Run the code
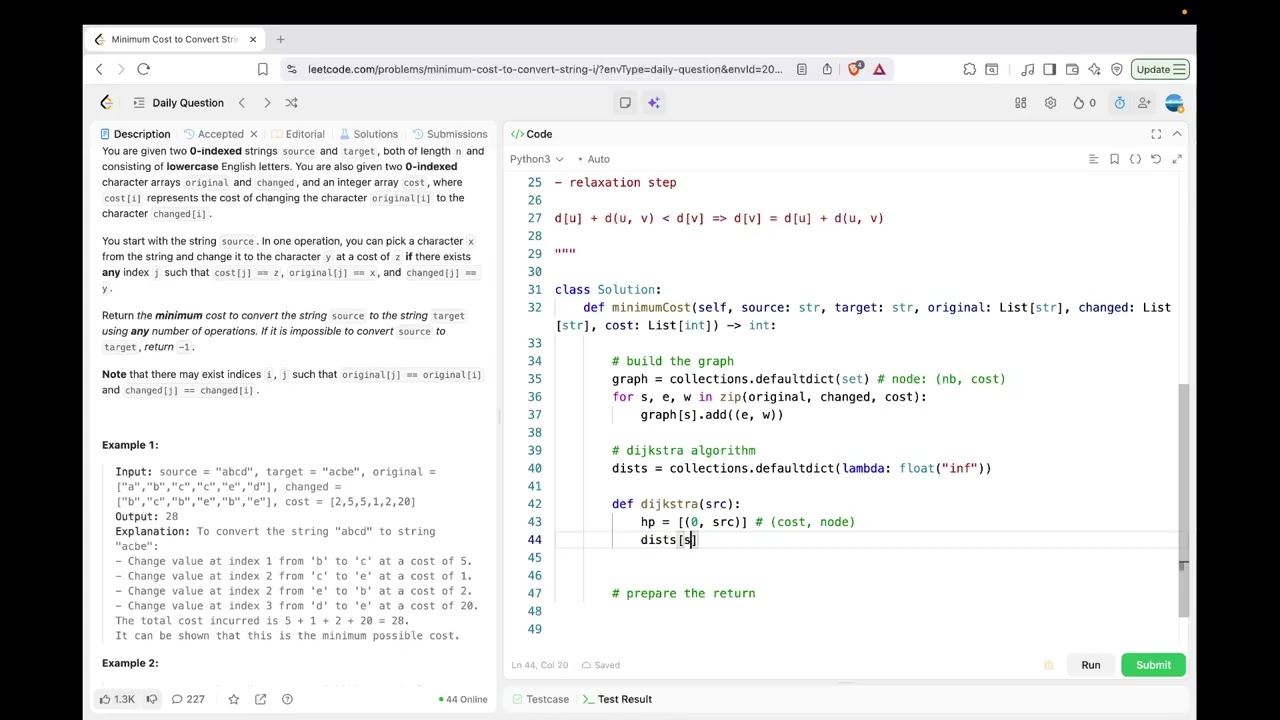This screenshot has width=1280, height=720. click(x=1090, y=665)
